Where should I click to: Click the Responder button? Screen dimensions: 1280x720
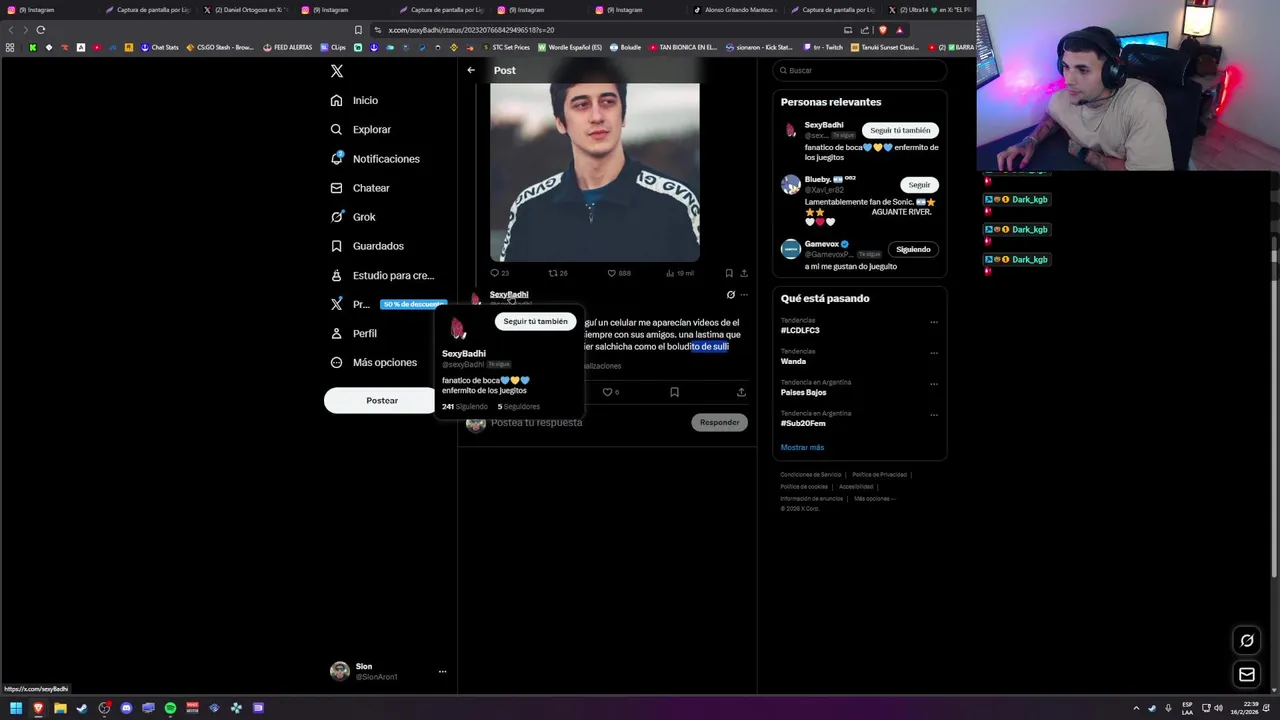pyautogui.click(x=719, y=423)
